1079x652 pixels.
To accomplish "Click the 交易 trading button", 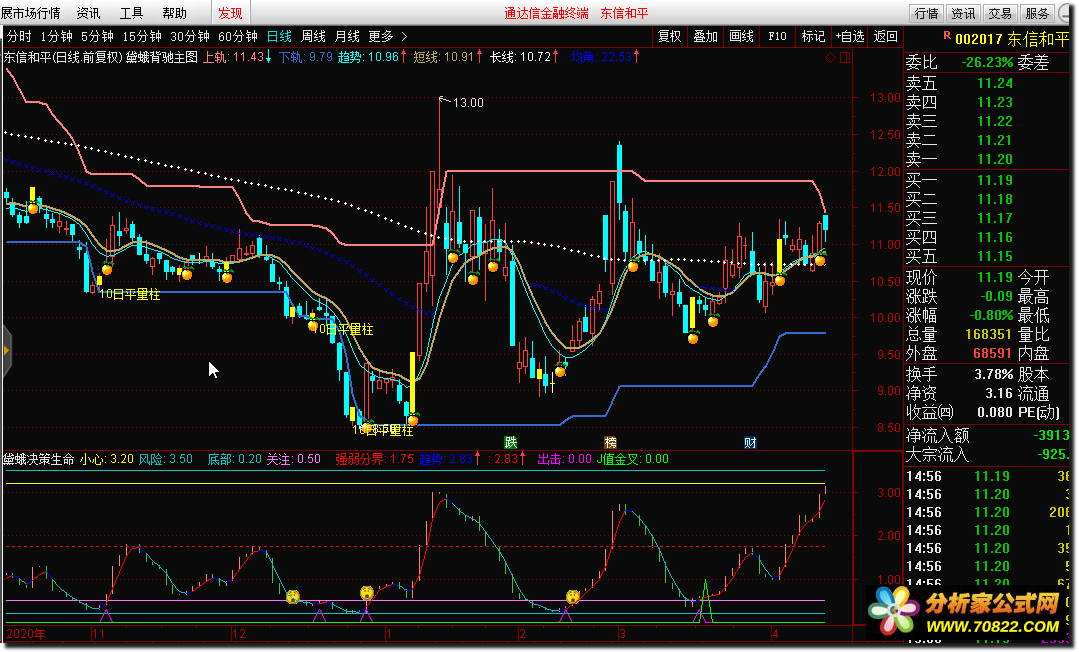I will click(999, 13).
